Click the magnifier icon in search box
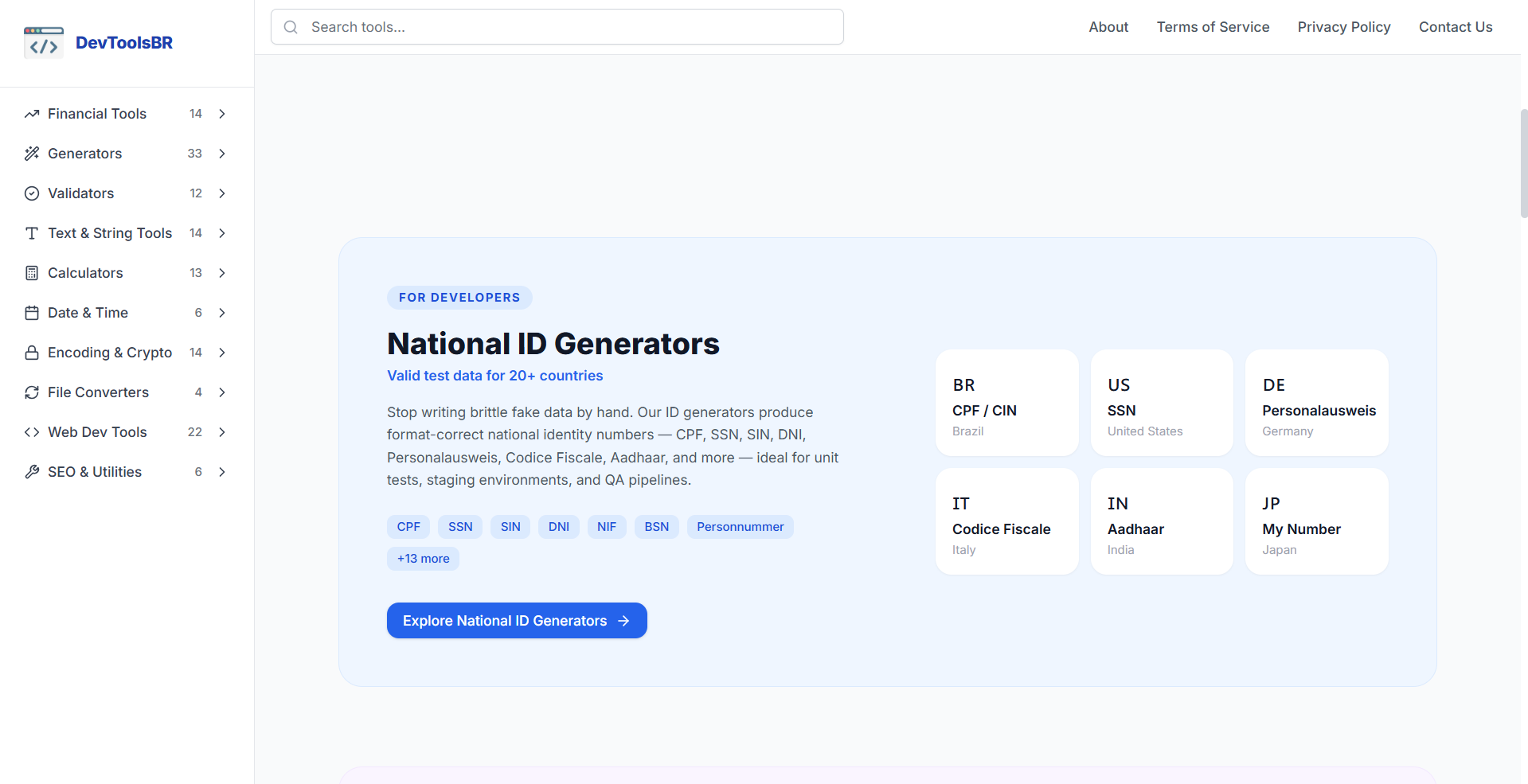 click(x=291, y=27)
